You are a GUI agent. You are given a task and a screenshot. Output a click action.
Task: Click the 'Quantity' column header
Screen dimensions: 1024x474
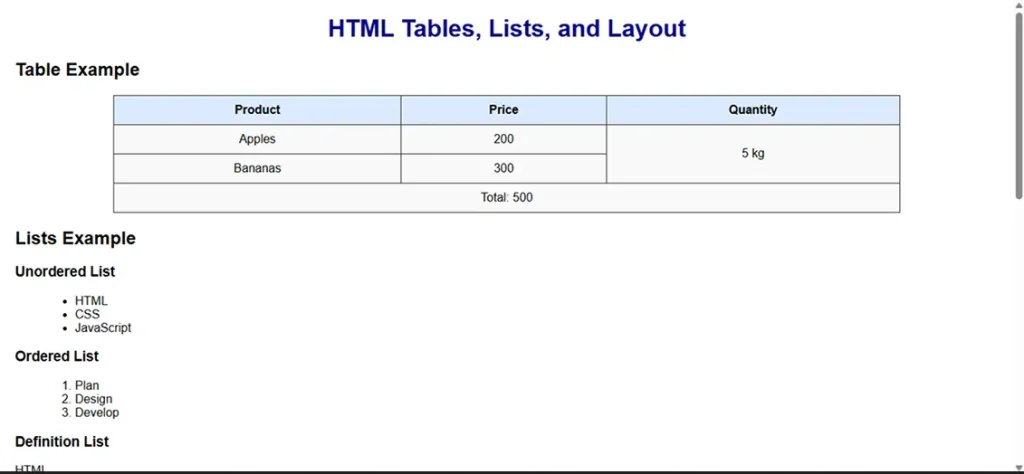coord(753,110)
